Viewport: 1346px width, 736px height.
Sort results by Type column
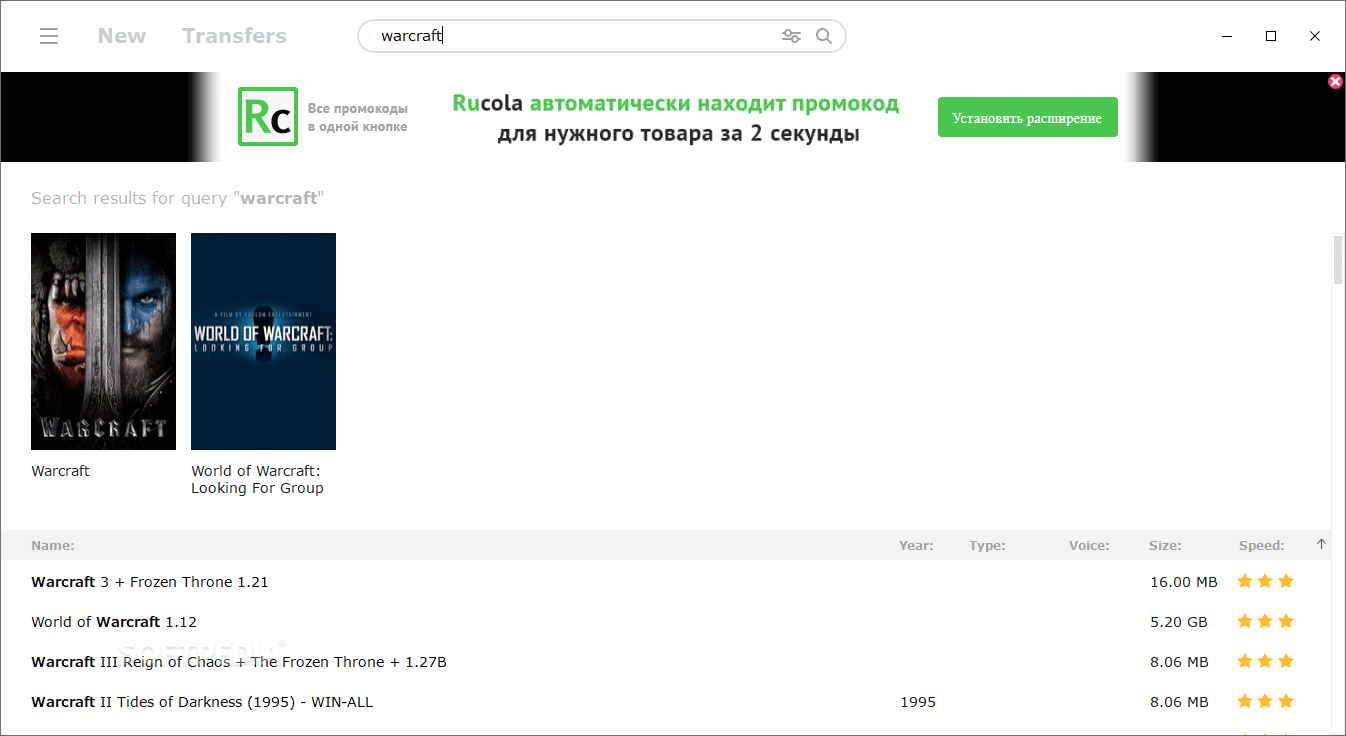(987, 546)
